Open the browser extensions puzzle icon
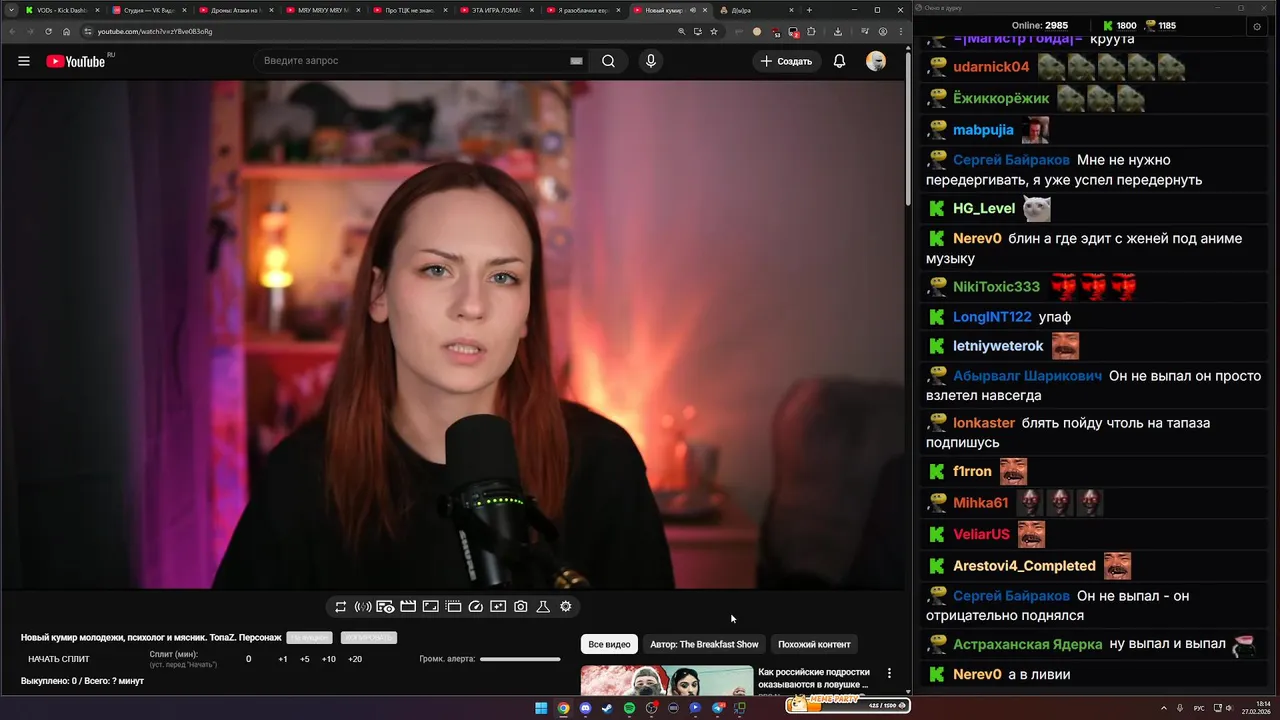Image resolution: width=1280 pixels, height=720 pixels. 811,31
